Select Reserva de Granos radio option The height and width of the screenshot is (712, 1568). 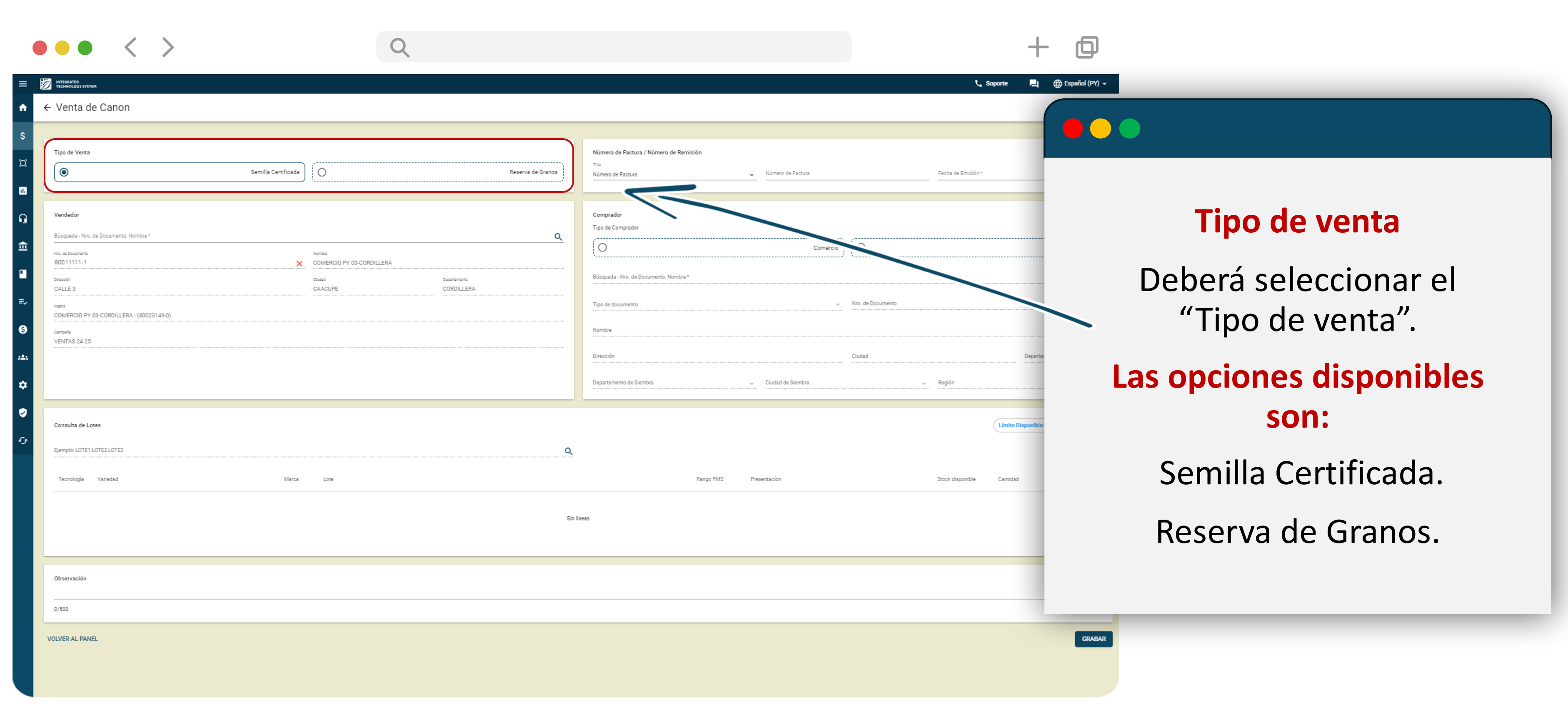pos(322,172)
